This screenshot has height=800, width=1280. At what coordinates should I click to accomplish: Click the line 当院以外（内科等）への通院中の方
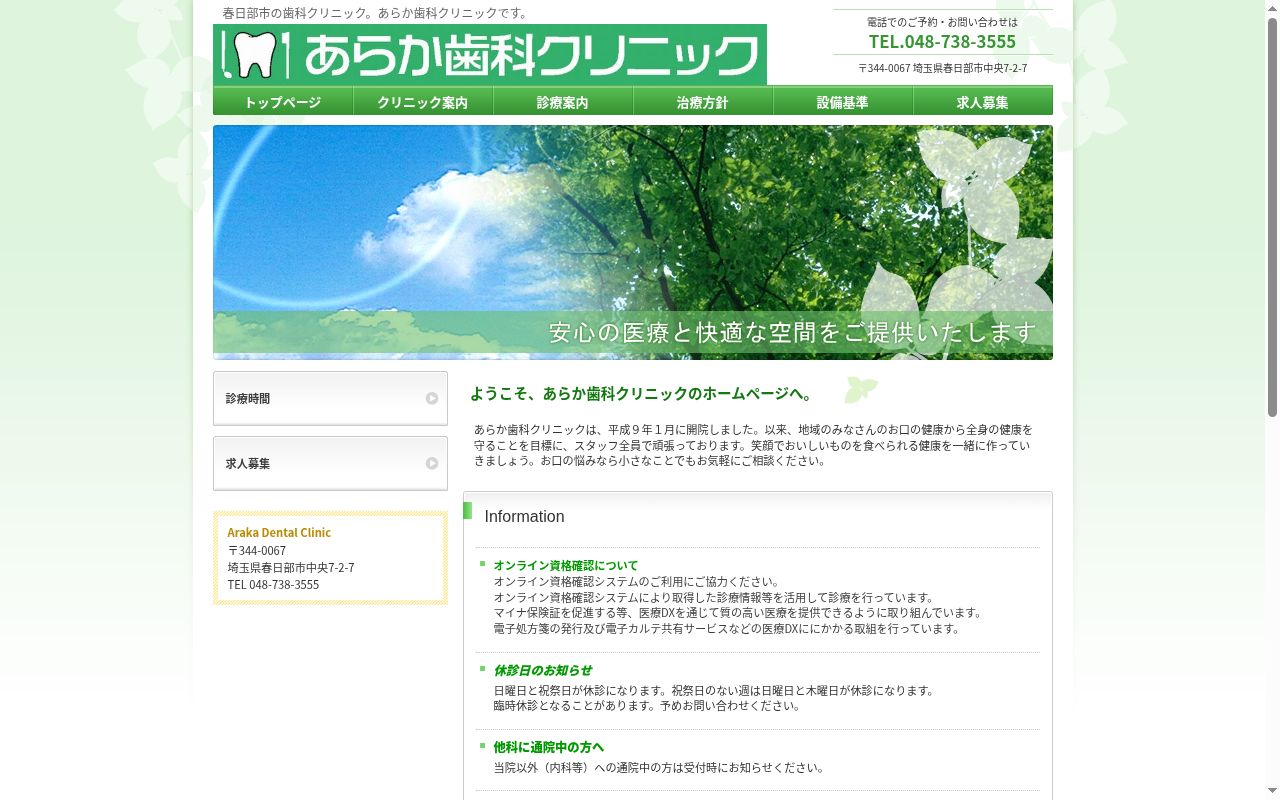(x=660, y=768)
